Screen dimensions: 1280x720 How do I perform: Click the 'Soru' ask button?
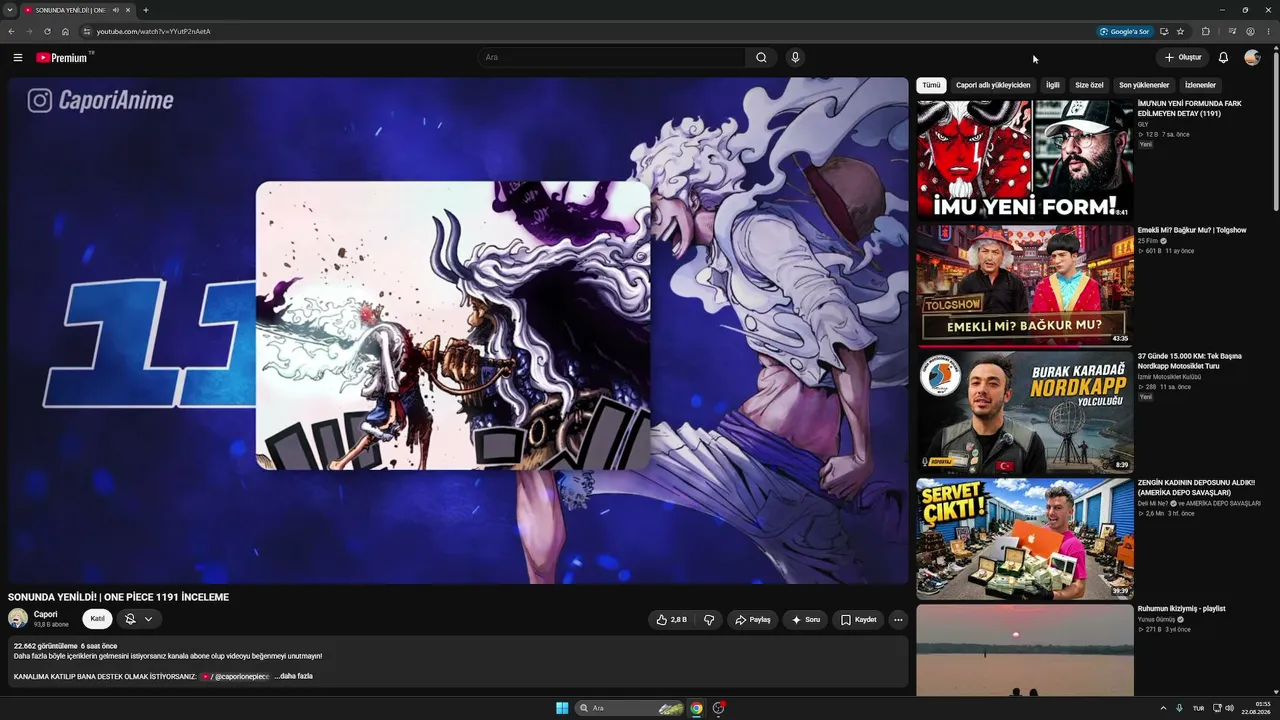pyautogui.click(x=806, y=620)
